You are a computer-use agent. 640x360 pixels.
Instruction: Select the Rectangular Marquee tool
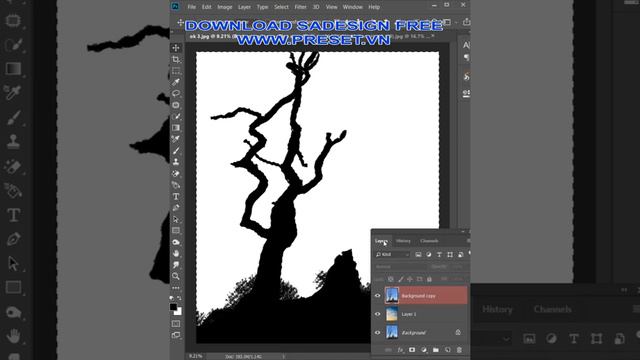(176, 71)
